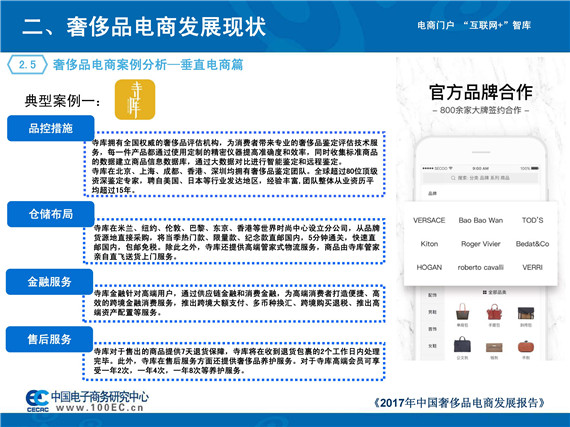Click the 品控措施 description text box

[234, 164]
